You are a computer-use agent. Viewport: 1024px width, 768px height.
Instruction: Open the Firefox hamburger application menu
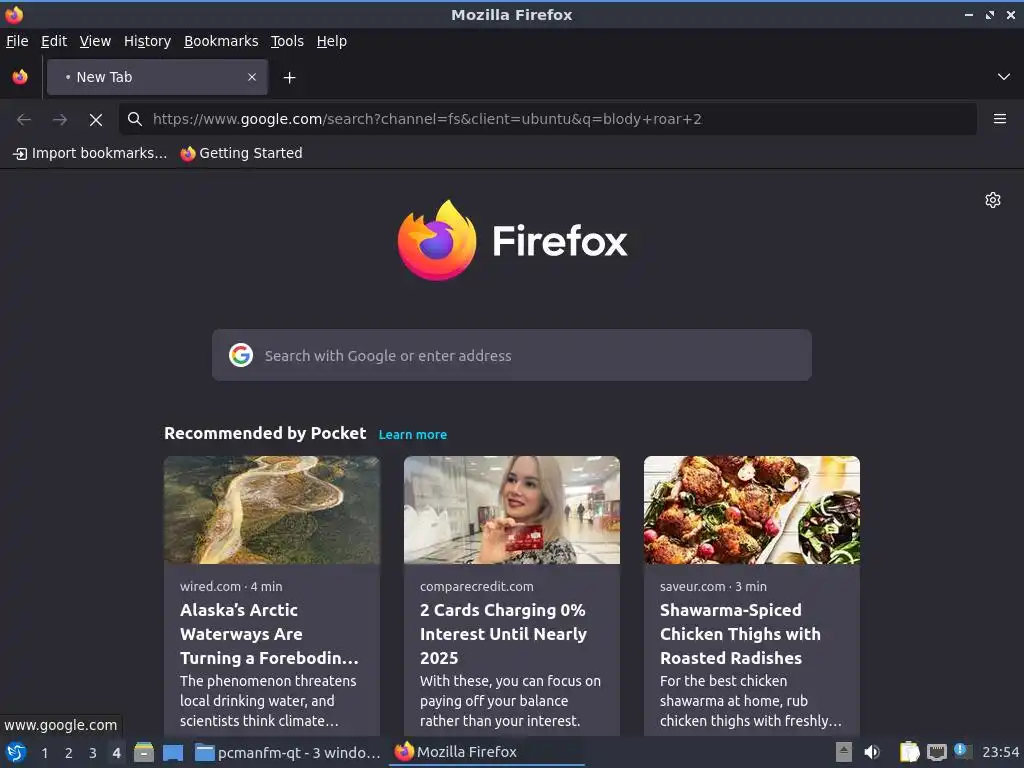[x=1000, y=119]
